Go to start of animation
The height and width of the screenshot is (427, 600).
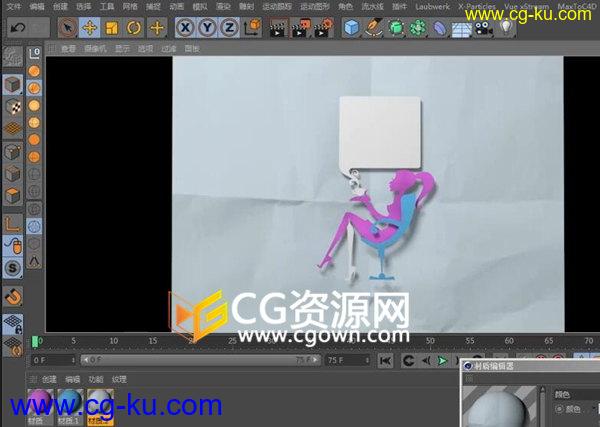[385, 360]
